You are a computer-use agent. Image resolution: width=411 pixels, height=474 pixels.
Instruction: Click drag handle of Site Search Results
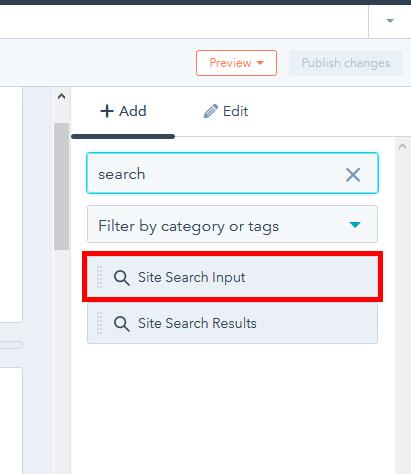99,323
